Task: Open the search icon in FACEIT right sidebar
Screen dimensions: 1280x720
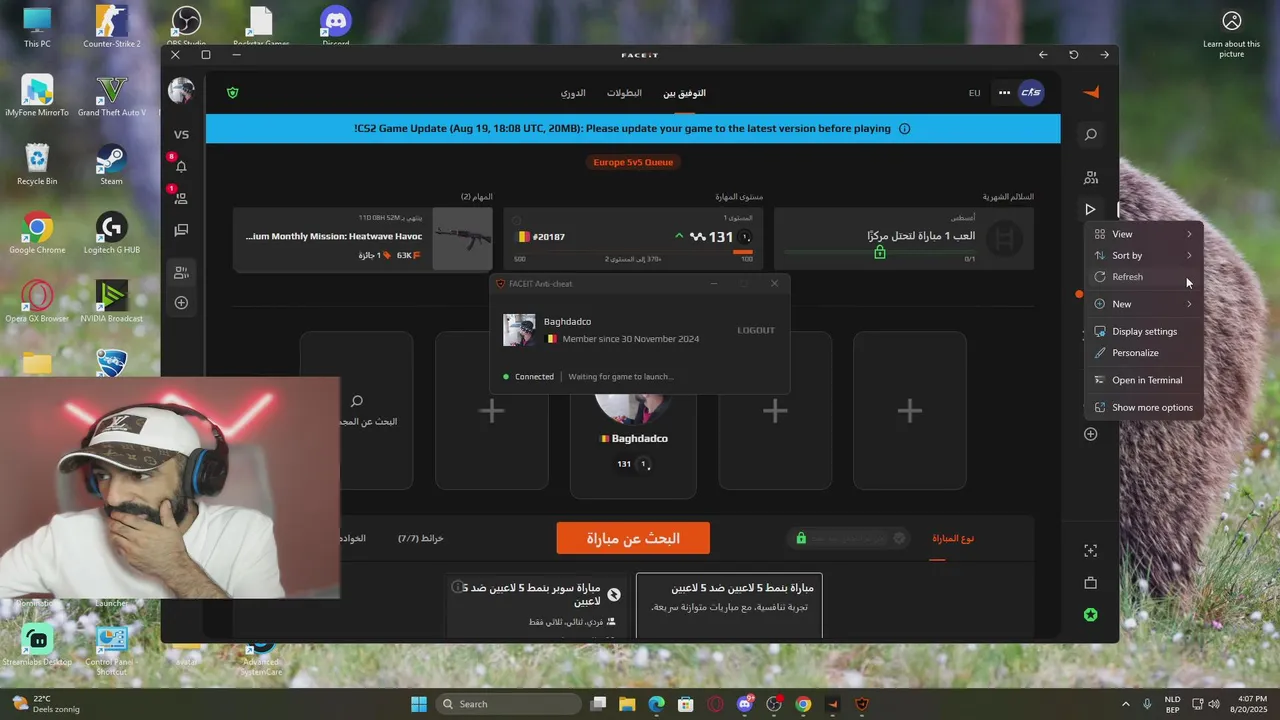Action: point(1091,134)
